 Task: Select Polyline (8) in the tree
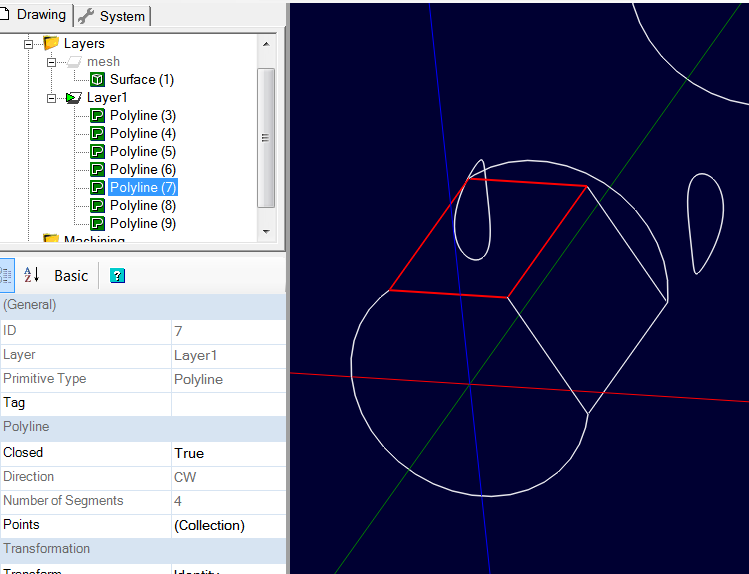coord(143,205)
